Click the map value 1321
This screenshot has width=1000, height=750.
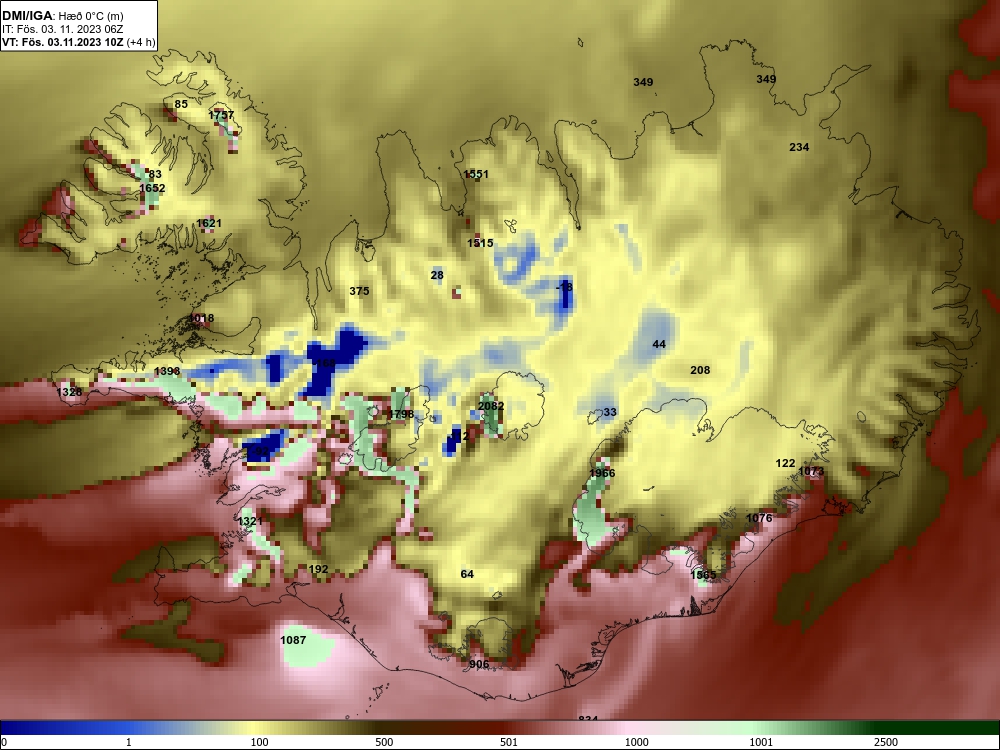(249, 521)
